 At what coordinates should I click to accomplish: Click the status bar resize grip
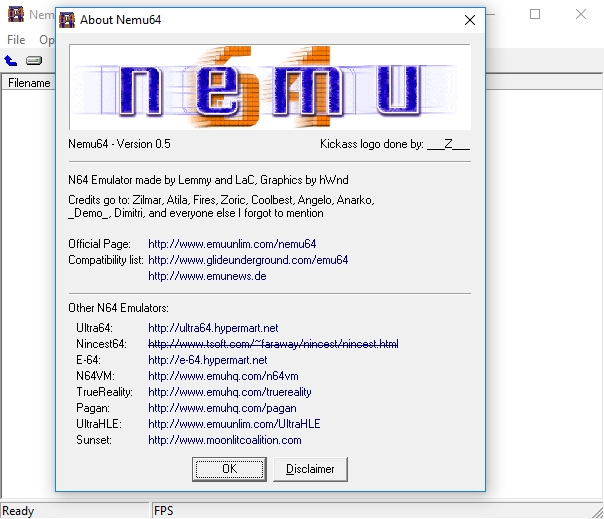[x=597, y=512]
